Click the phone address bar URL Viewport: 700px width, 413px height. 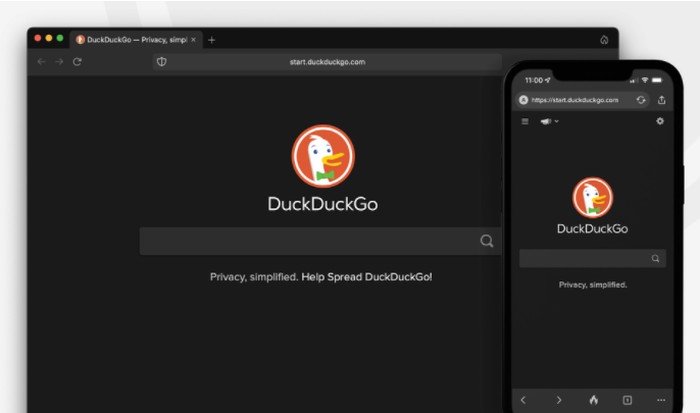[575, 100]
